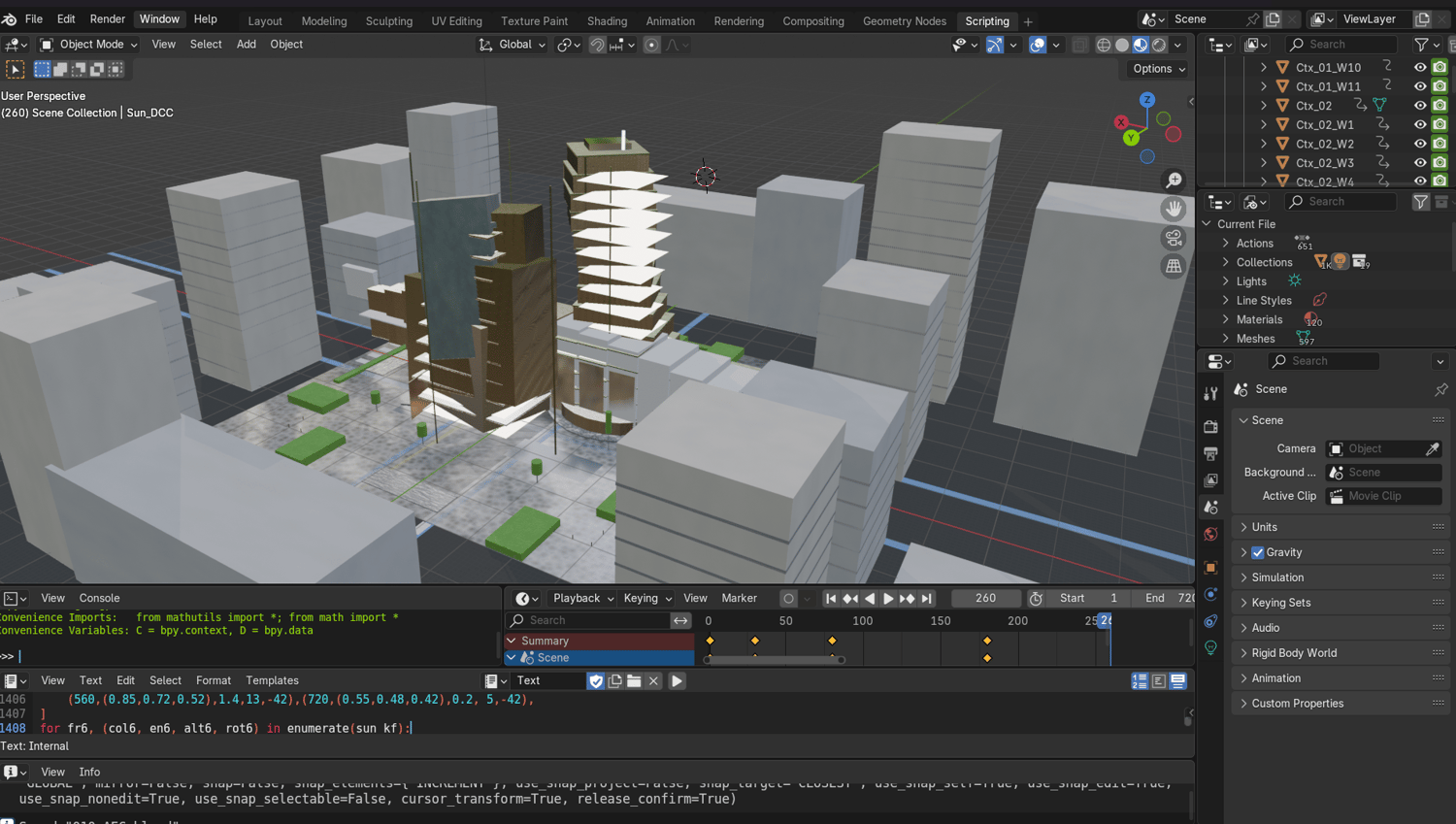Click the current frame field showing 260
The width and height of the screenshot is (1456, 824).
tap(985, 598)
